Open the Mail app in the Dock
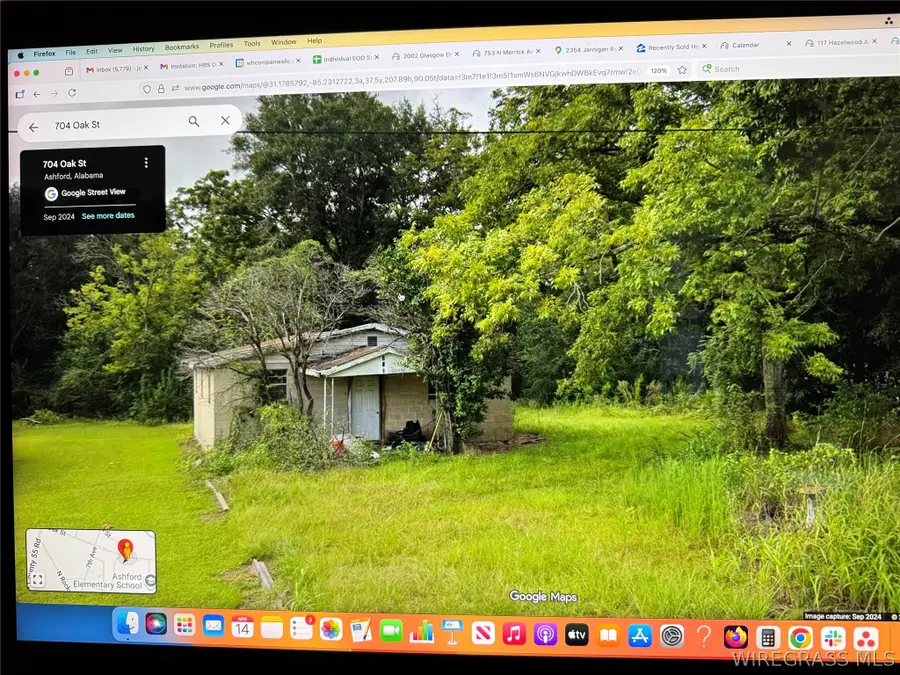900x675 pixels. 213,626
